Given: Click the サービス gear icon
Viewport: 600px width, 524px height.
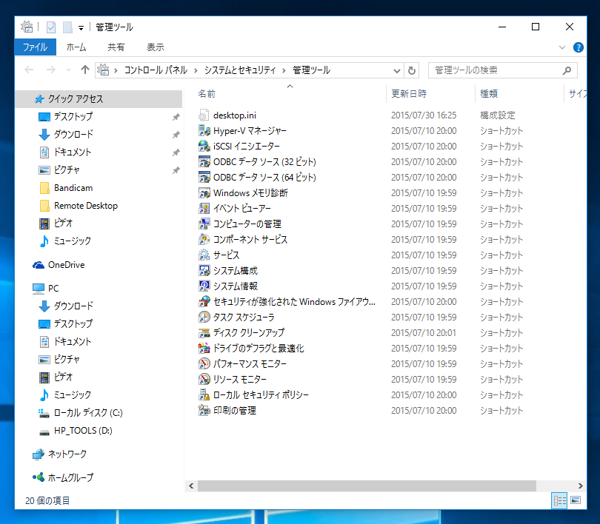Looking at the screenshot, I should [x=204, y=255].
